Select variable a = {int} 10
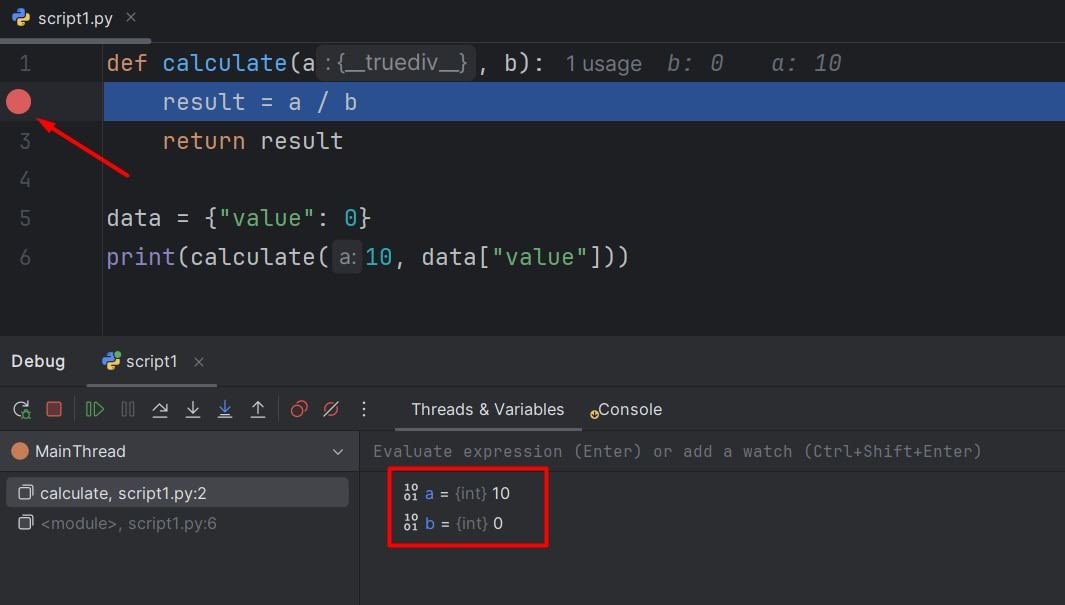 click(x=456, y=494)
